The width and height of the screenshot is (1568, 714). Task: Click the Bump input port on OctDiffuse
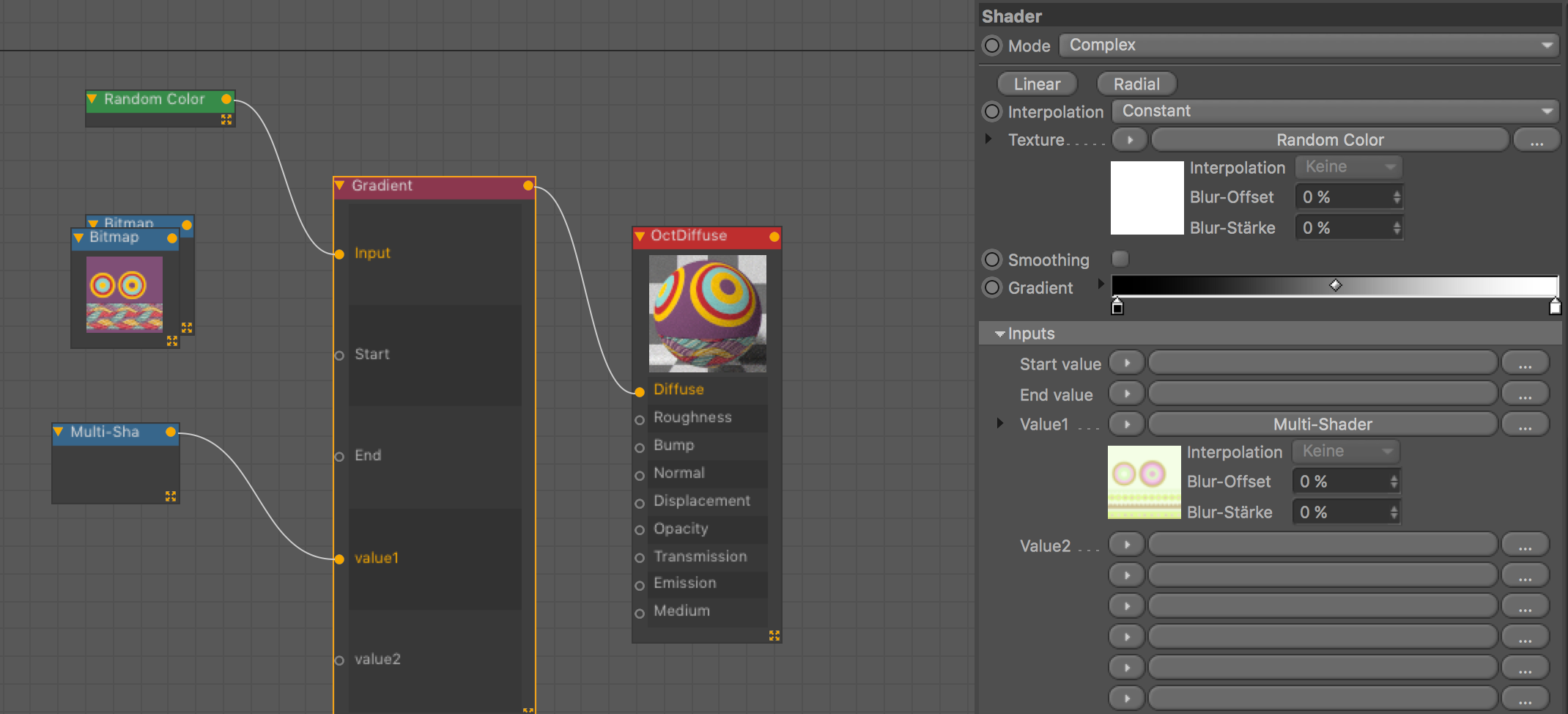point(640,447)
